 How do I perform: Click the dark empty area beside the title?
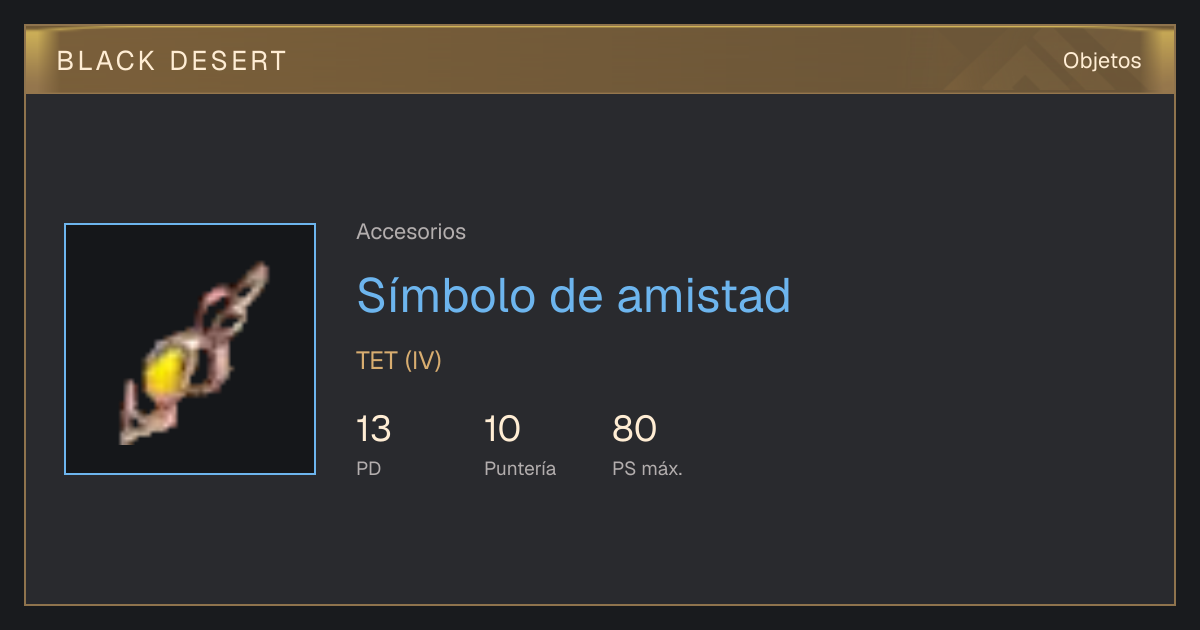coord(980,294)
